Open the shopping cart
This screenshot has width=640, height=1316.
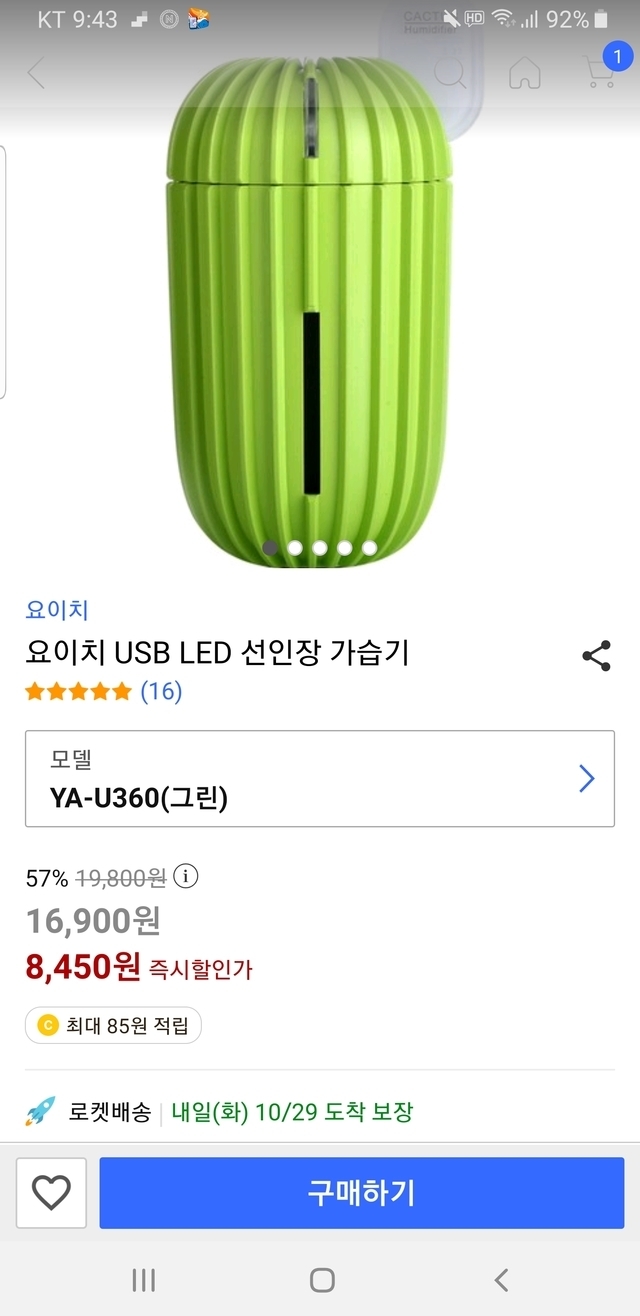[600, 72]
